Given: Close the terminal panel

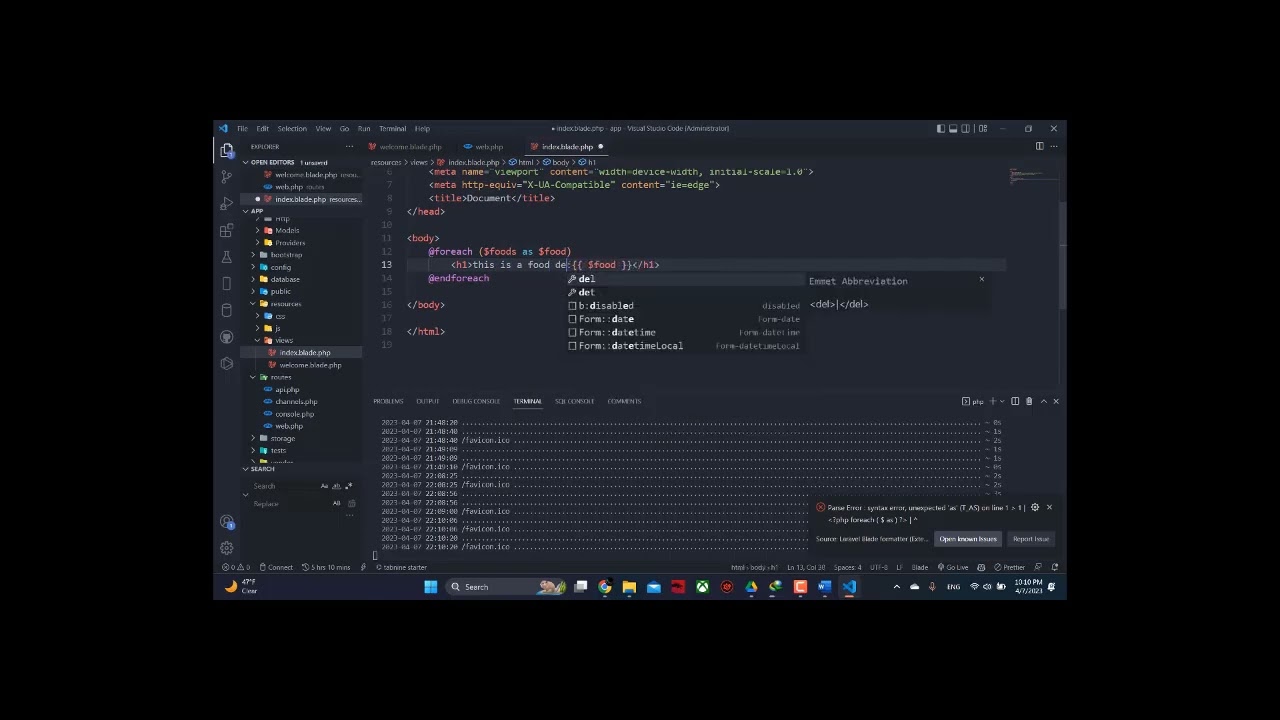Looking at the screenshot, I should 1056,401.
